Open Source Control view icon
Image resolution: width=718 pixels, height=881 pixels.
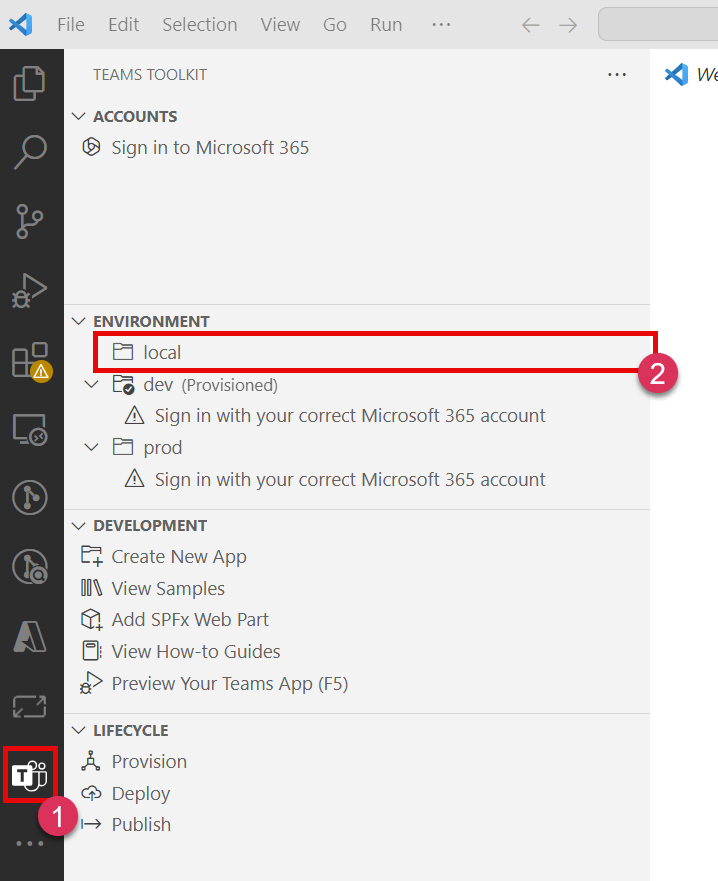pos(30,221)
